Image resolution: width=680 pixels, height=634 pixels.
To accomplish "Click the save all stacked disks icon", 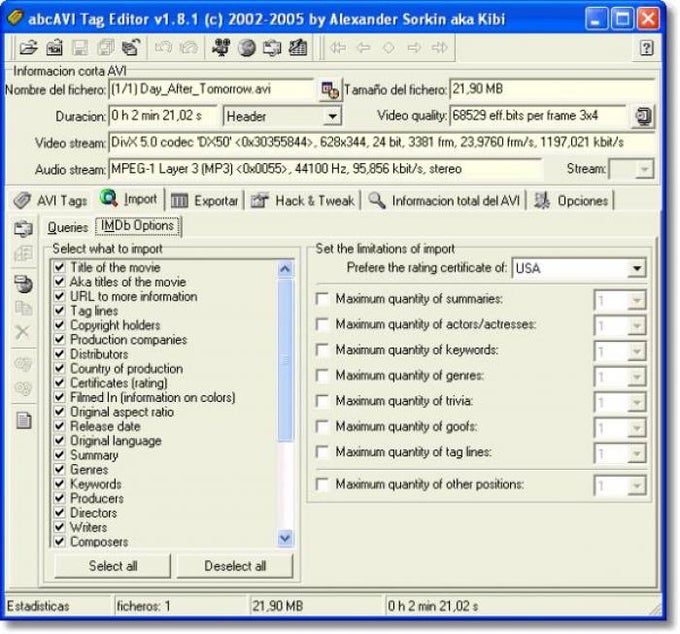I will (x=105, y=47).
